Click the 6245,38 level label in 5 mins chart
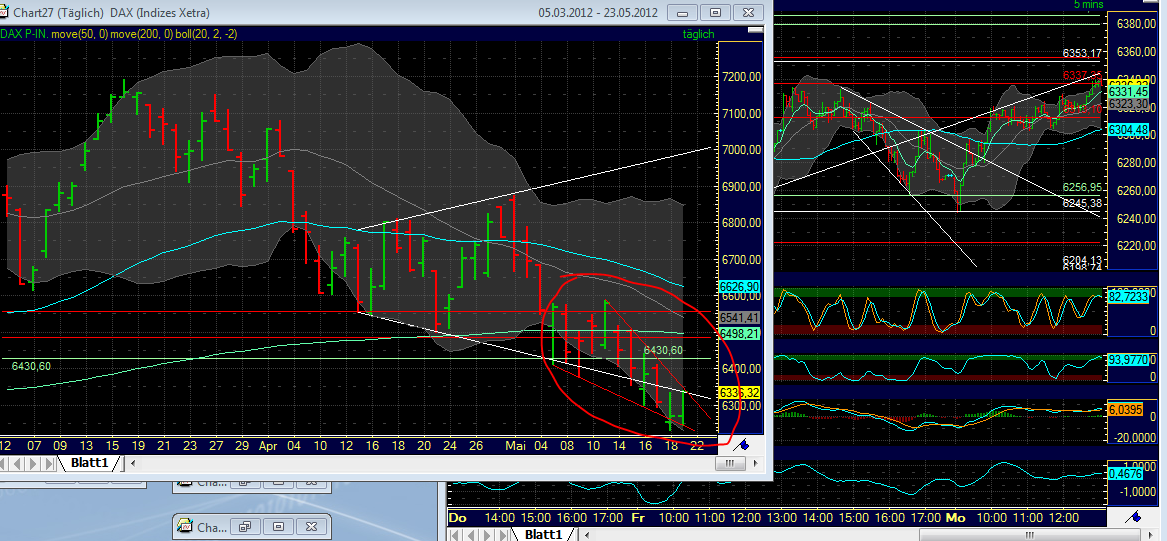The width and height of the screenshot is (1167, 541). [1082, 203]
